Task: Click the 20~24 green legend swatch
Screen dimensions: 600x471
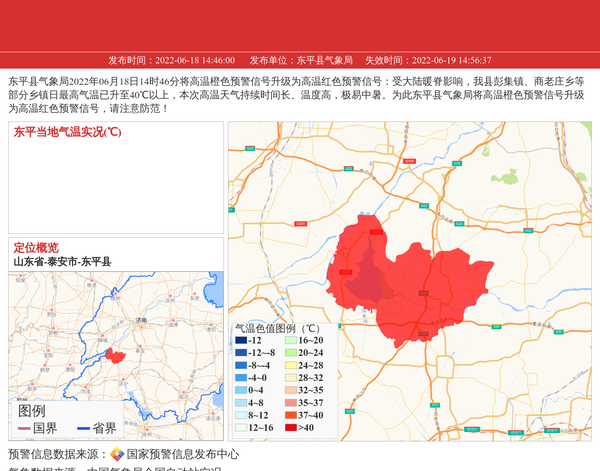Action: coord(291,353)
